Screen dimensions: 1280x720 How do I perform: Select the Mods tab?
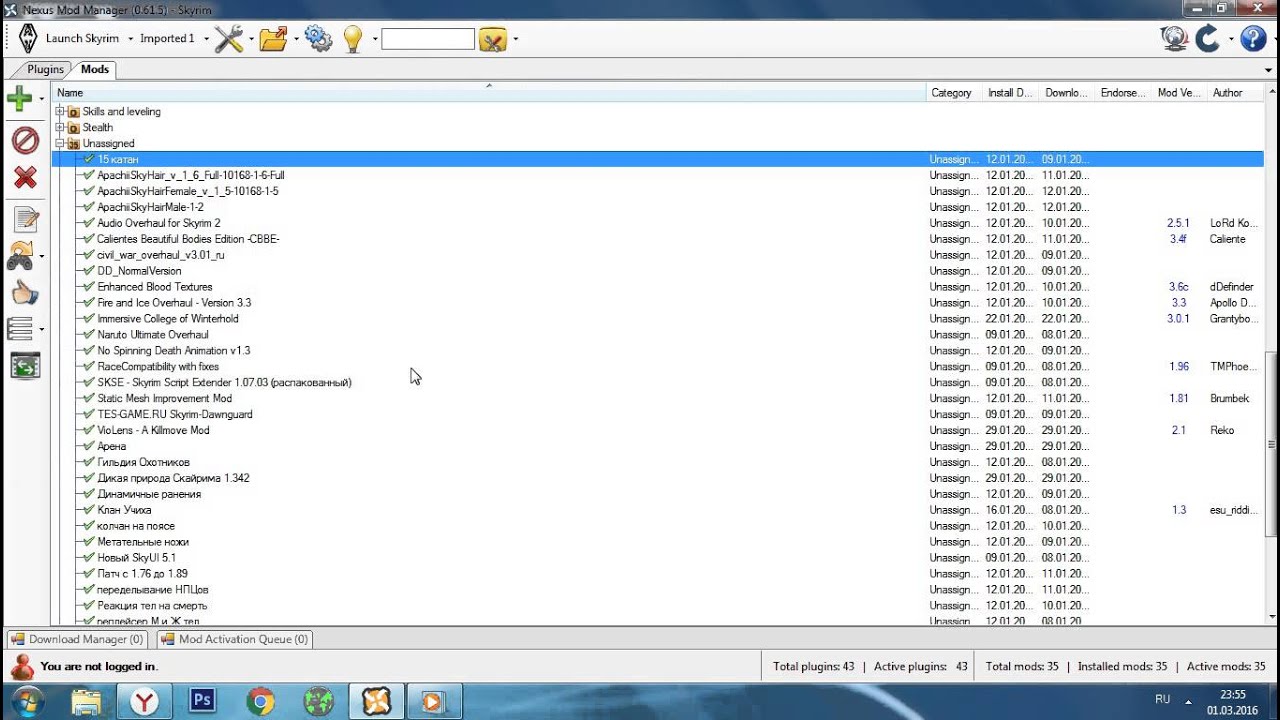(95, 69)
